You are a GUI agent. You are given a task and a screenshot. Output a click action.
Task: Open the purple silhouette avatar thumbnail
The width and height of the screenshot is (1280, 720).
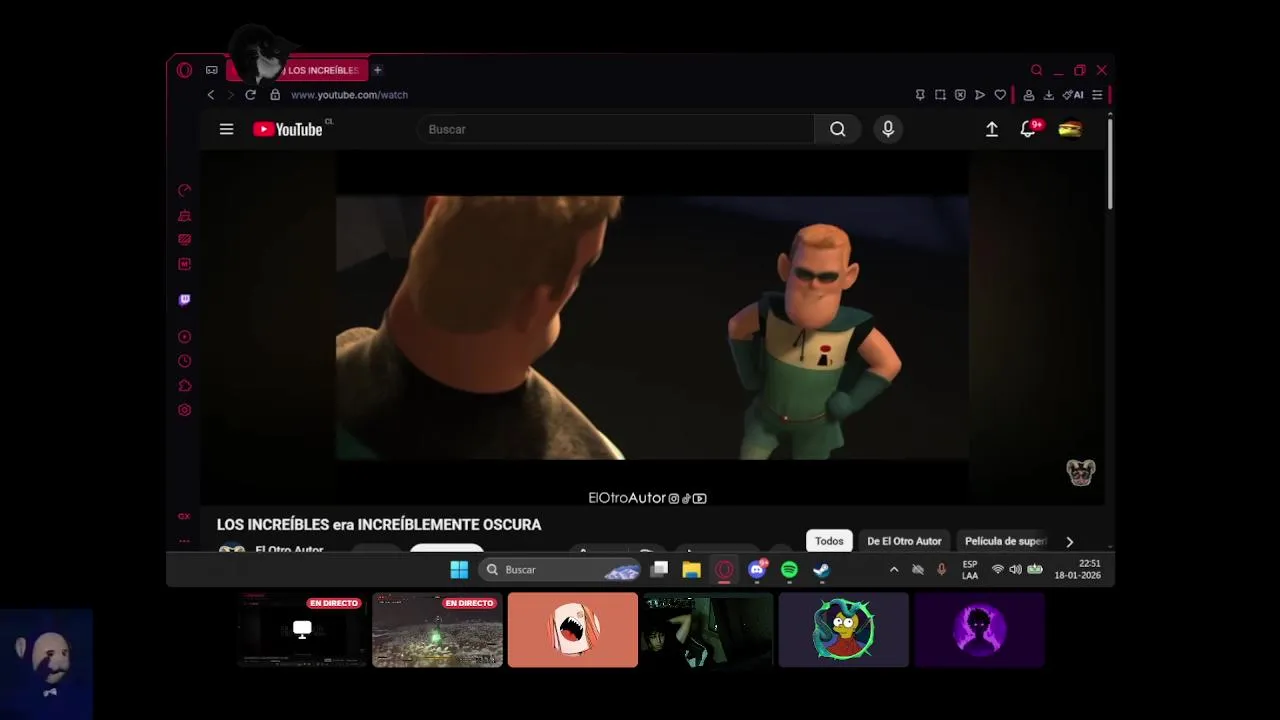979,630
